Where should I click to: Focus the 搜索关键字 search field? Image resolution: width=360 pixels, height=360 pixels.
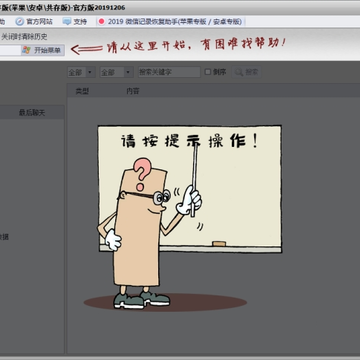(x=169, y=72)
